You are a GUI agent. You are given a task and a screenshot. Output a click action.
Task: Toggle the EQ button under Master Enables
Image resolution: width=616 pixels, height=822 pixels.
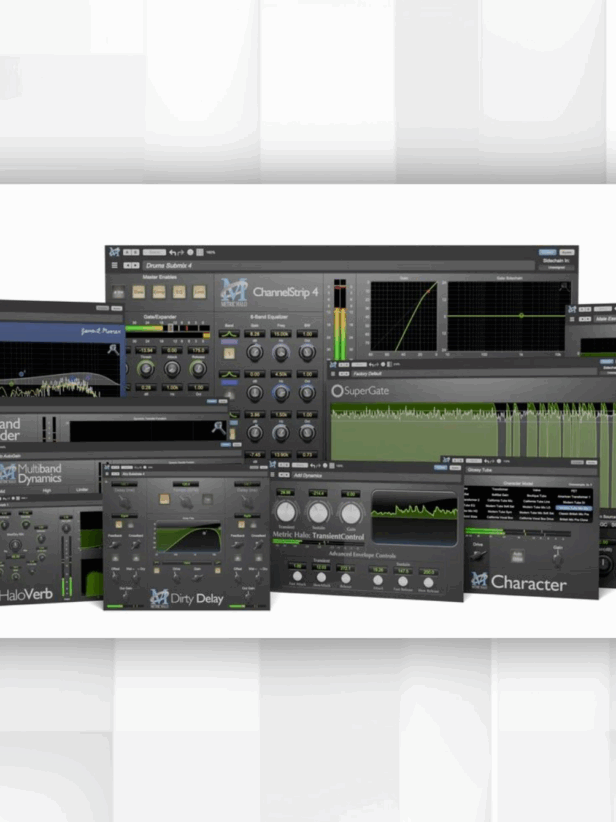coord(179,292)
